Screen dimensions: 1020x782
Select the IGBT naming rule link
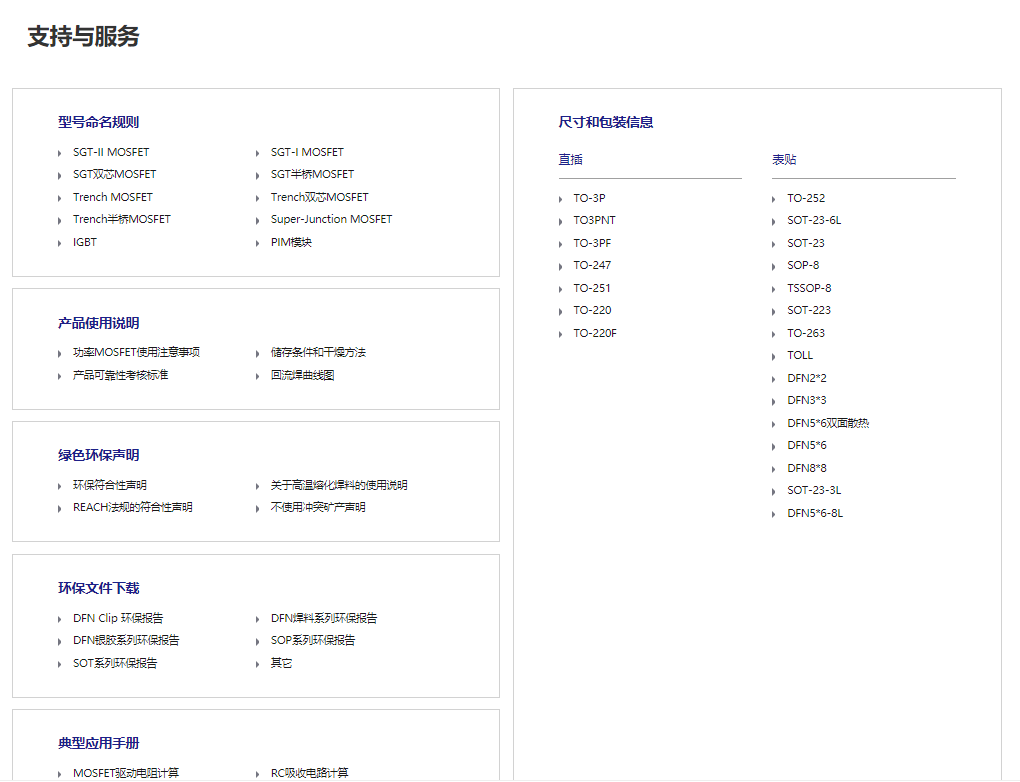click(x=84, y=242)
